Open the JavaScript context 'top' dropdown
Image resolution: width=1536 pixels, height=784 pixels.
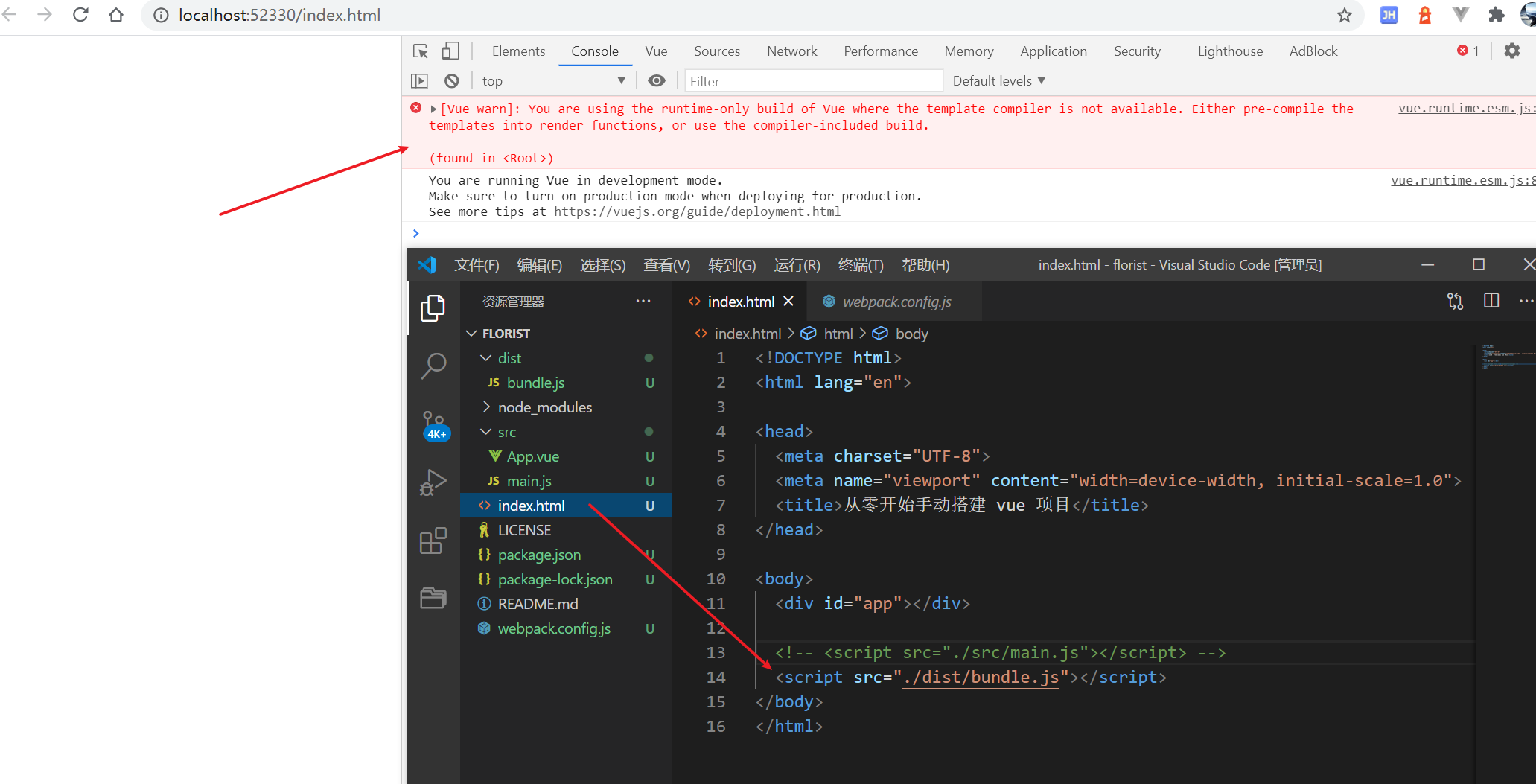553,80
